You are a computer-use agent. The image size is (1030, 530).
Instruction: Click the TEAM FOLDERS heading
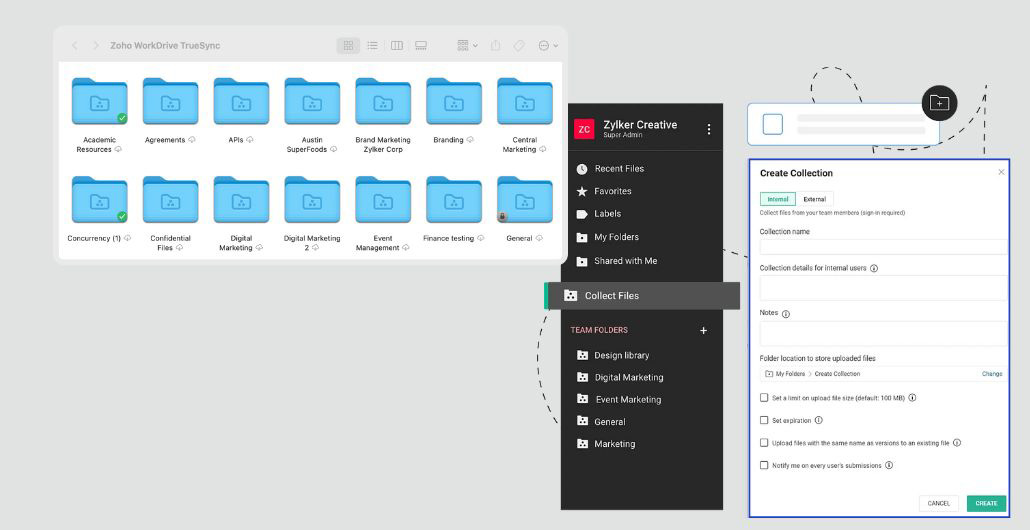(x=599, y=330)
